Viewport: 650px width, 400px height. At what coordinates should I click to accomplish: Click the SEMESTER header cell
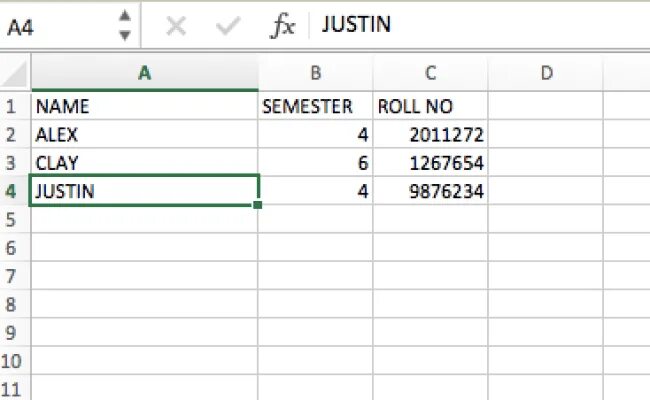[x=316, y=106]
